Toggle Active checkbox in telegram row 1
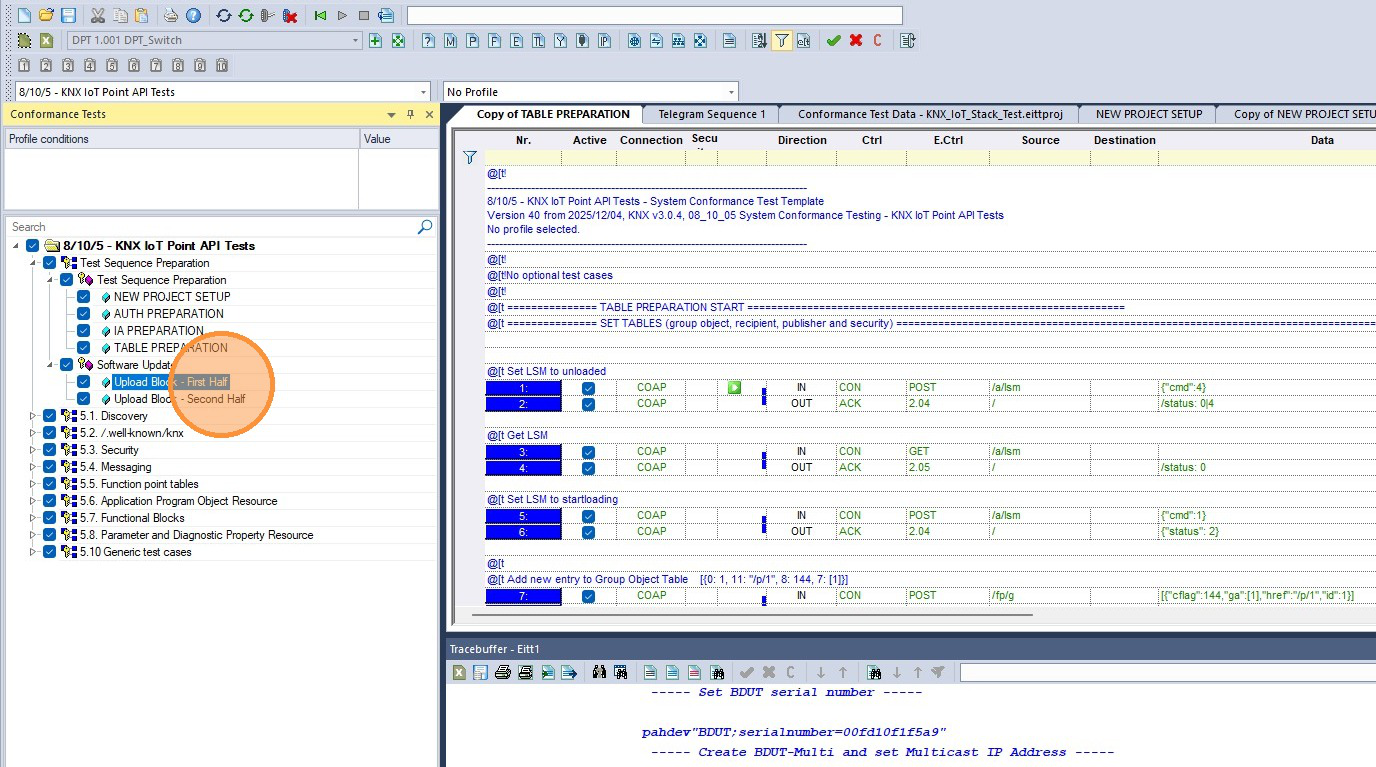 (589, 388)
